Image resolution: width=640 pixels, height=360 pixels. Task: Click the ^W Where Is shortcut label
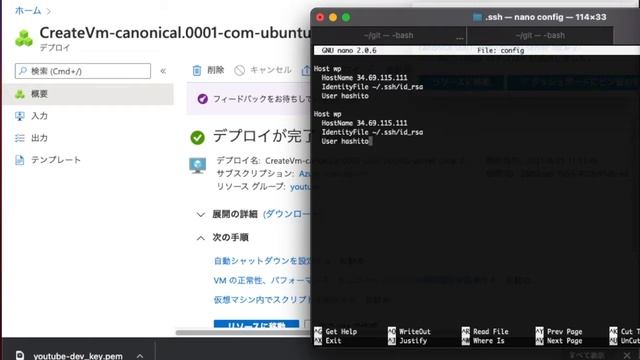click(483, 340)
